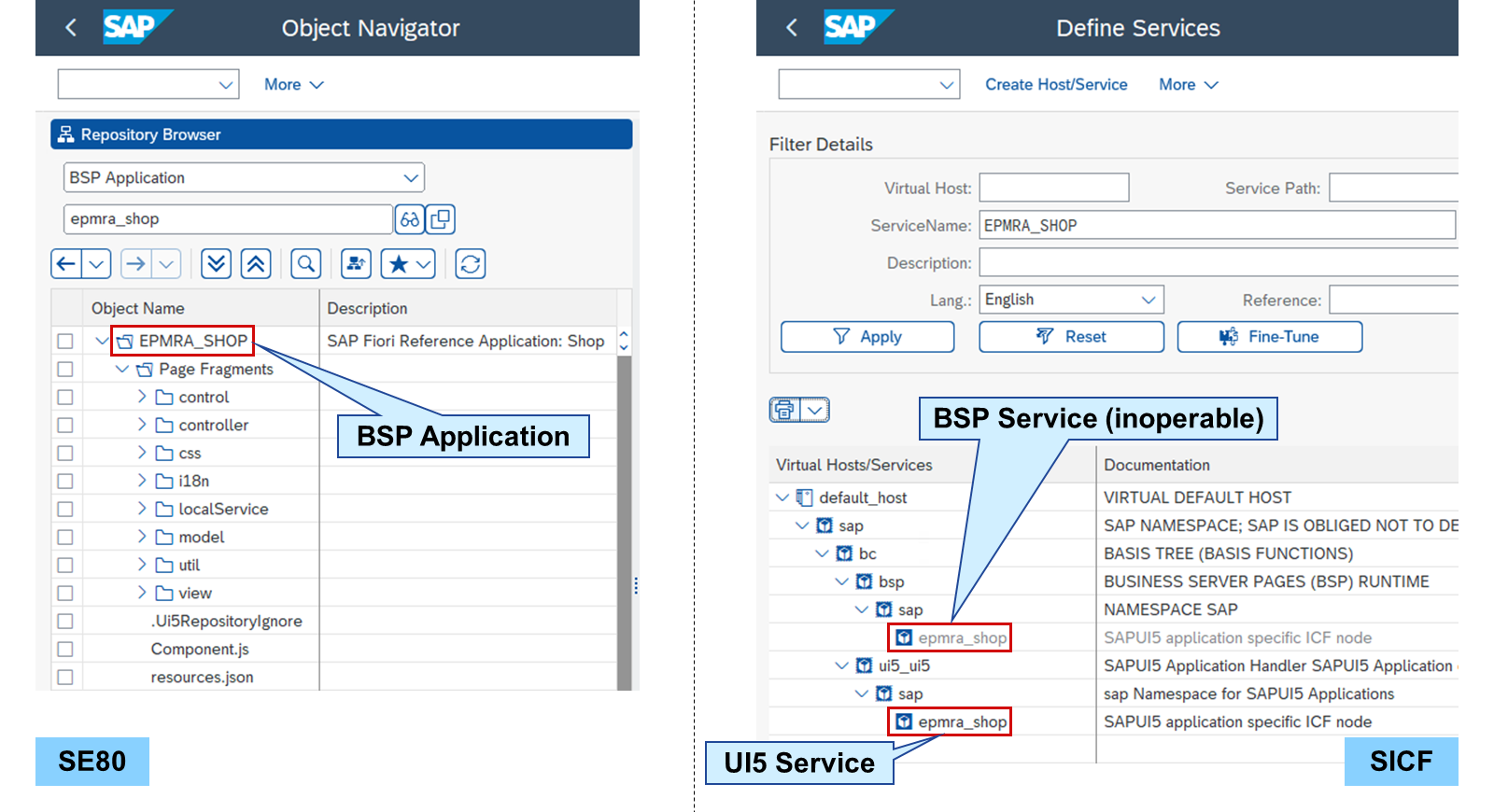Screen dimensions: 1494x812
Task: Open the favorites star dropdown arrow
Action: pos(424,264)
